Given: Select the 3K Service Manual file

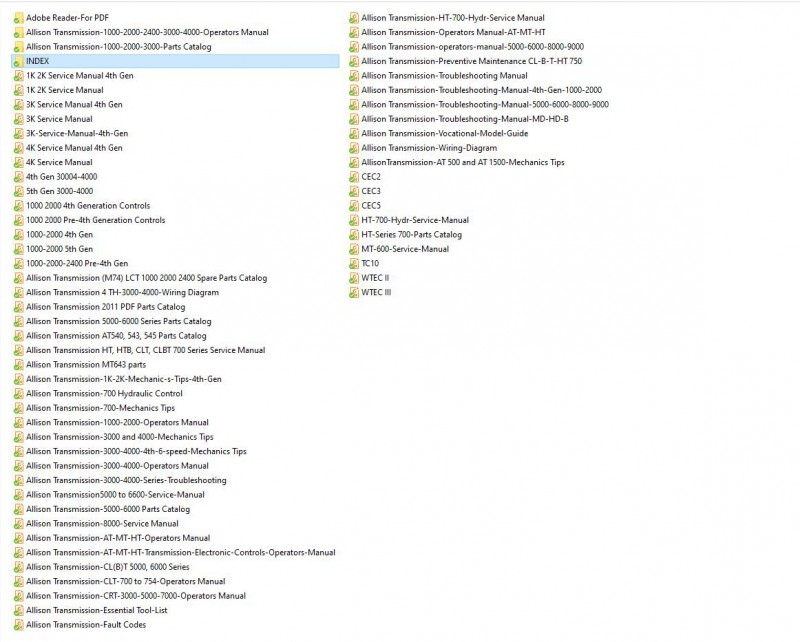Looking at the screenshot, I should click(59, 119).
